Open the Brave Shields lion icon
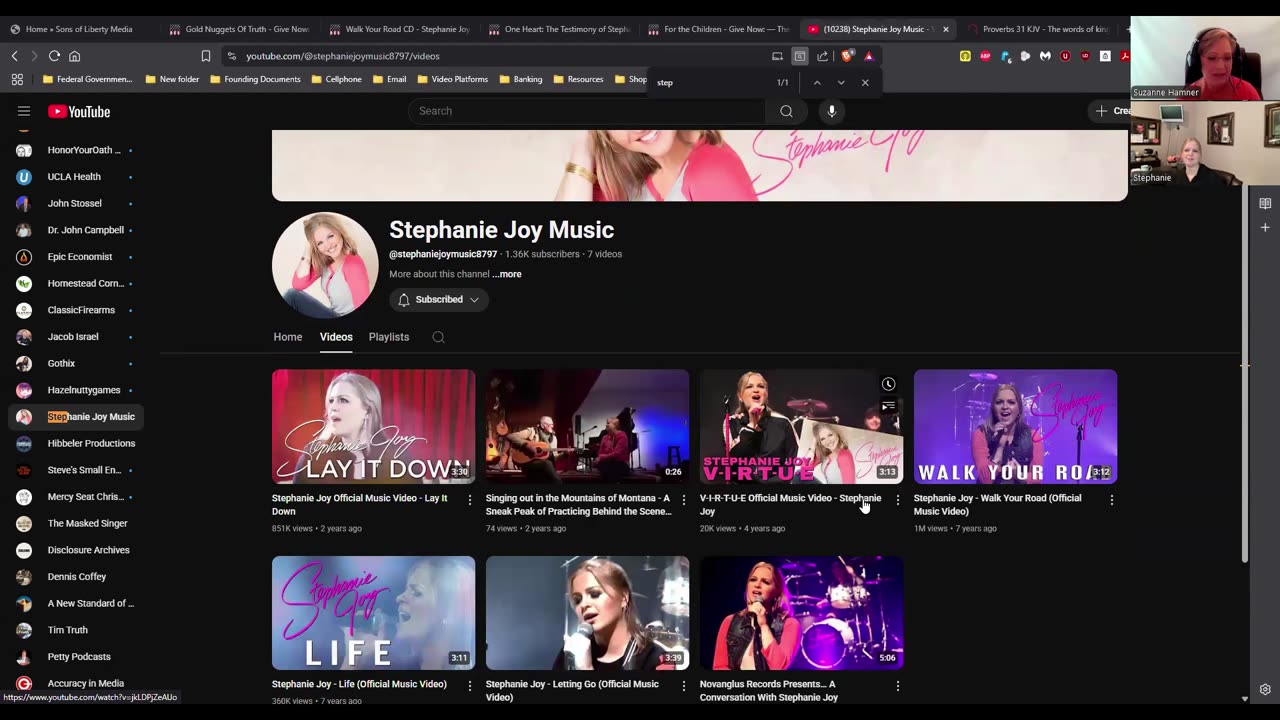Image resolution: width=1280 pixels, height=720 pixels. (x=847, y=56)
